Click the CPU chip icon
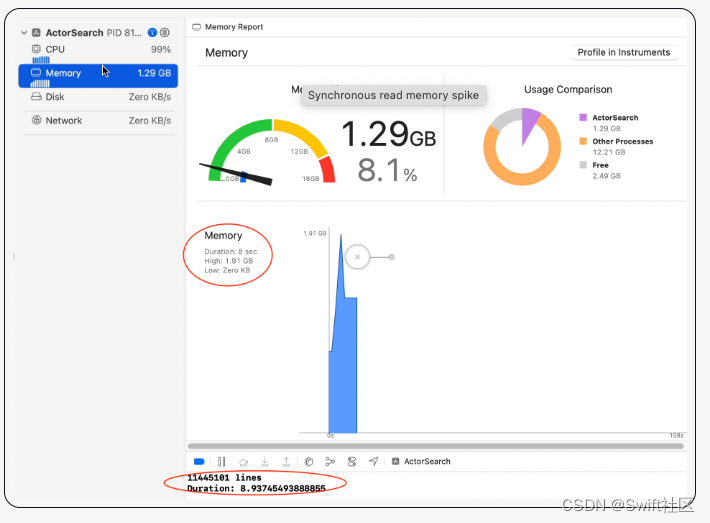This screenshot has height=523, width=710. tap(36, 49)
